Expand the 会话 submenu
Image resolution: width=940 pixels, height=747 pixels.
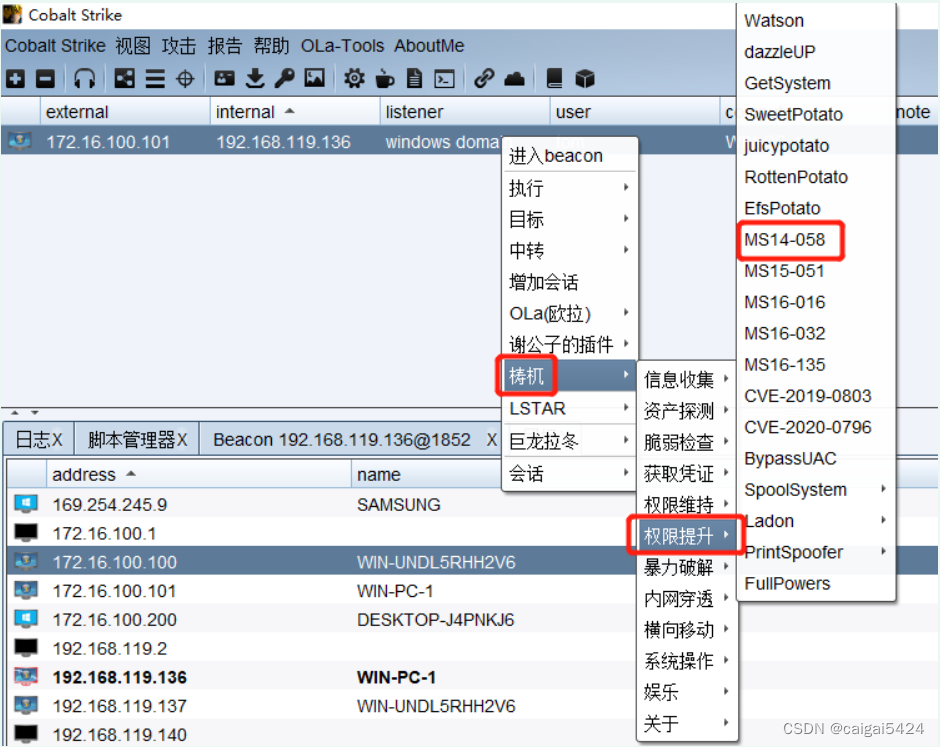click(x=570, y=474)
